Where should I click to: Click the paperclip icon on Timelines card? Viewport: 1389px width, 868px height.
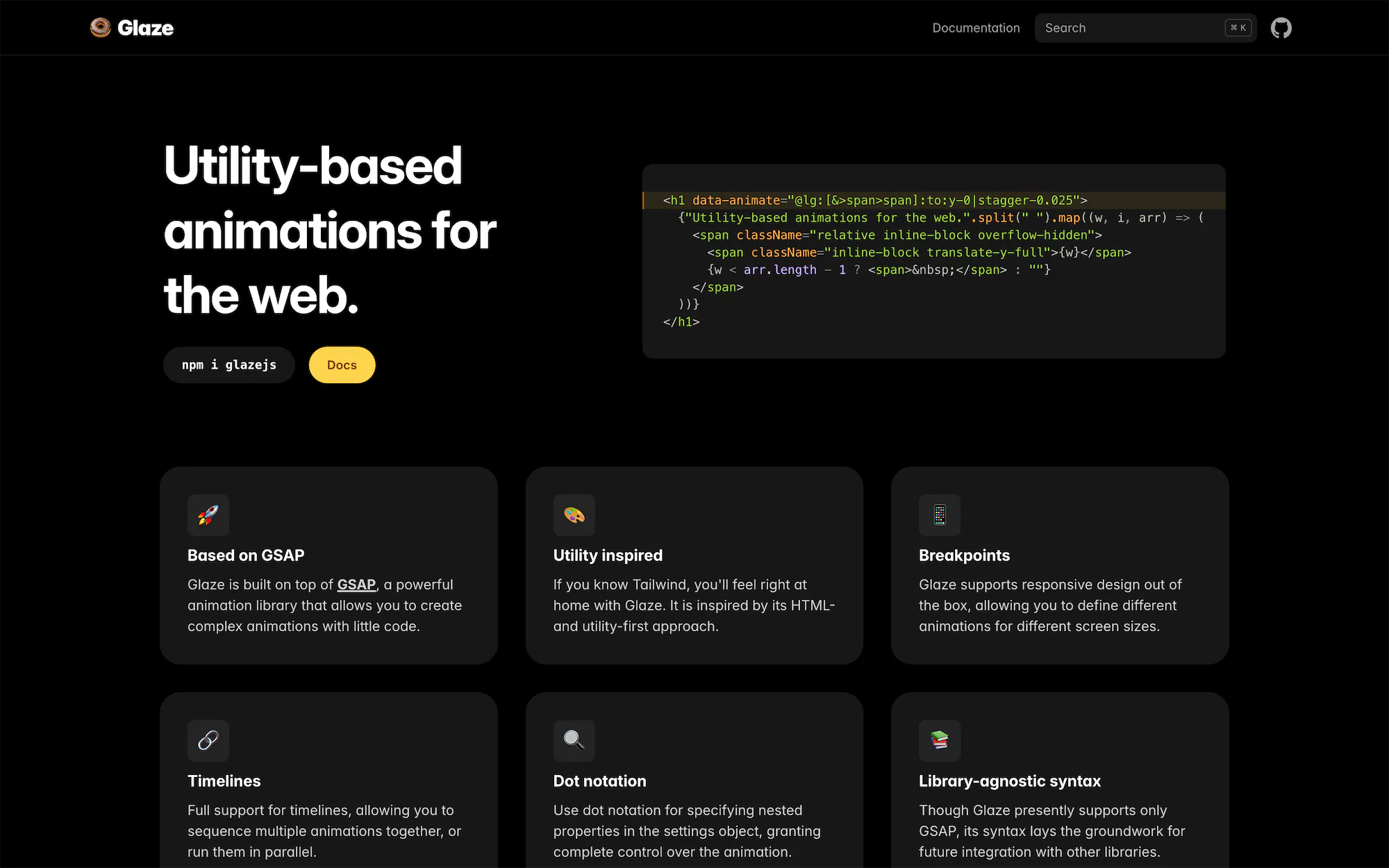point(208,741)
